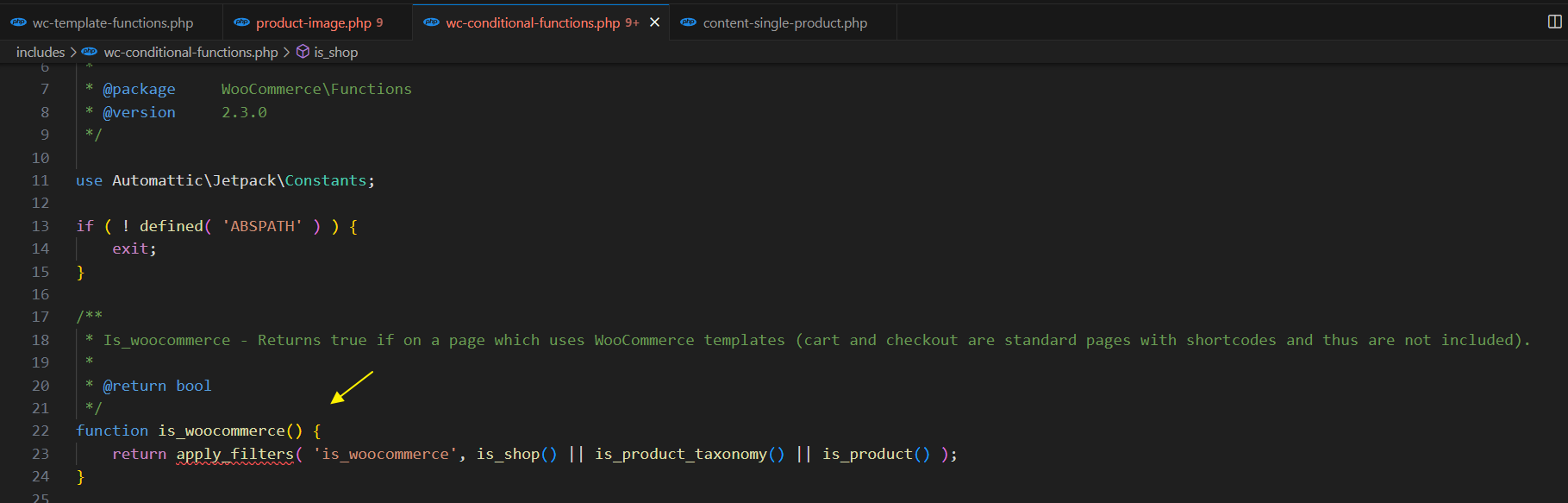Screen dimensions: 1568x503
Task: Click Automattic\Jetpack in the use statement
Action: [194, 180]
